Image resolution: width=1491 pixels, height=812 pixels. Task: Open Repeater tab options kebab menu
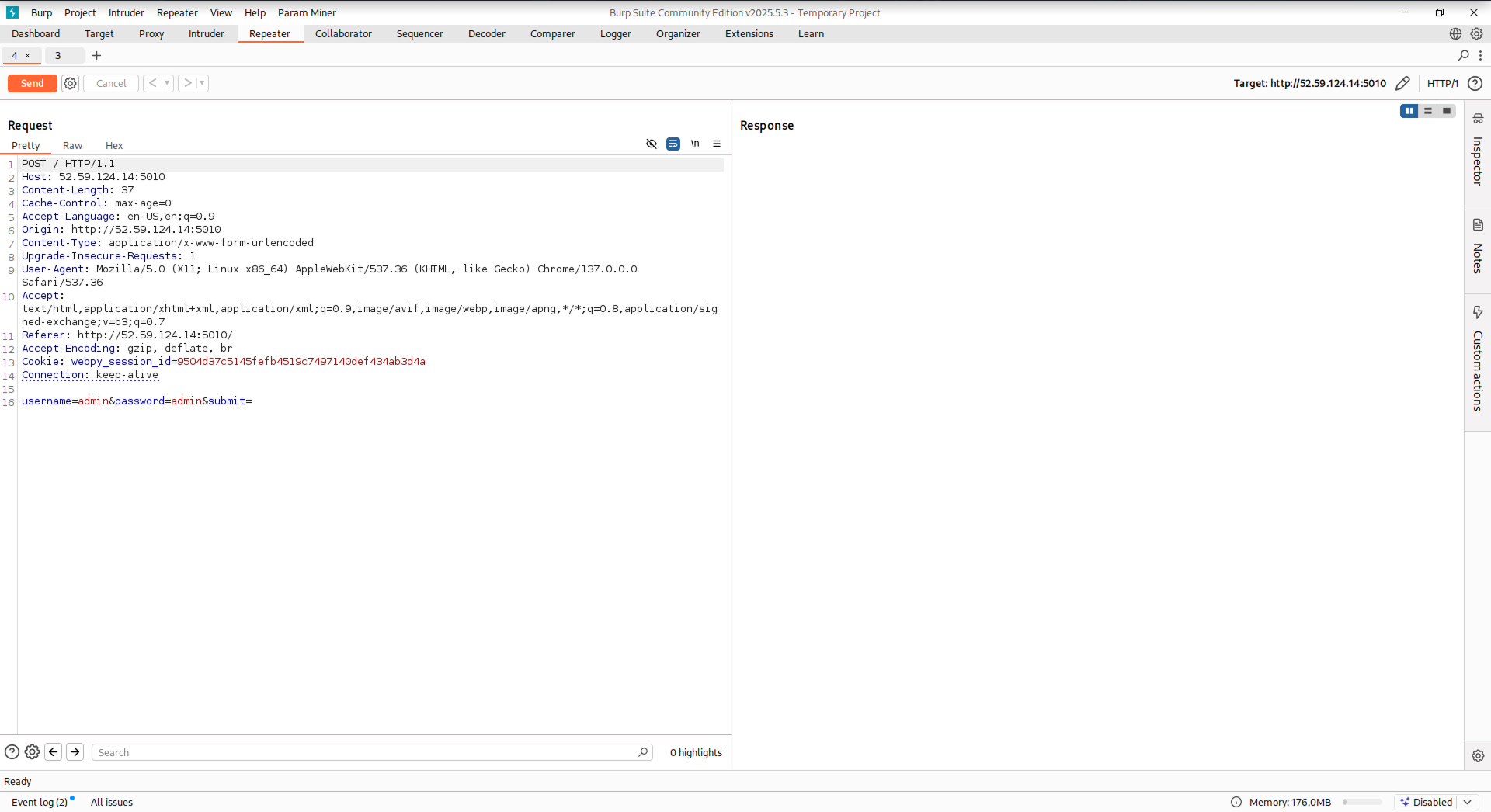pos(1481,55)
